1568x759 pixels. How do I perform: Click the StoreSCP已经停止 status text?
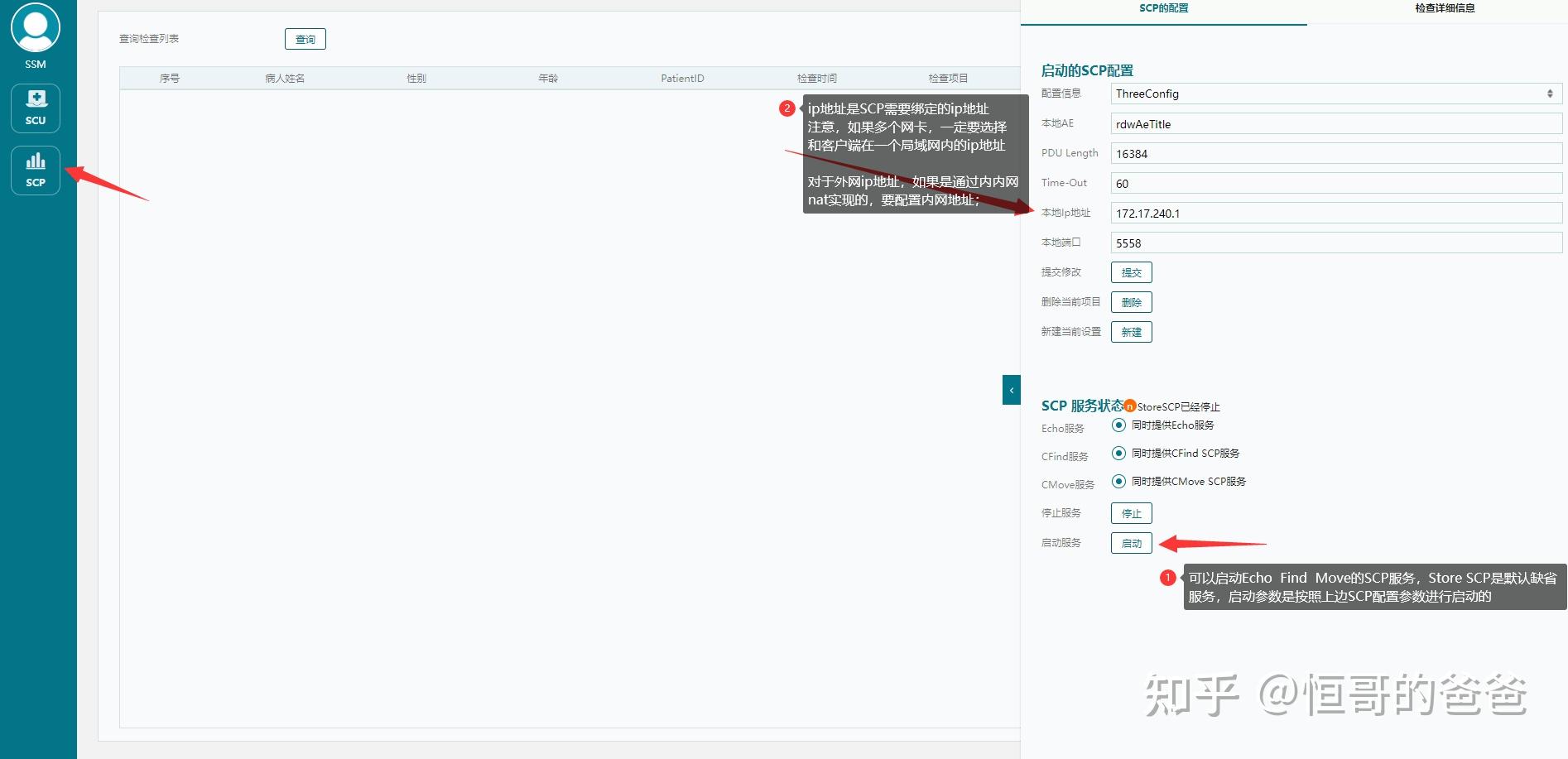1179,407
